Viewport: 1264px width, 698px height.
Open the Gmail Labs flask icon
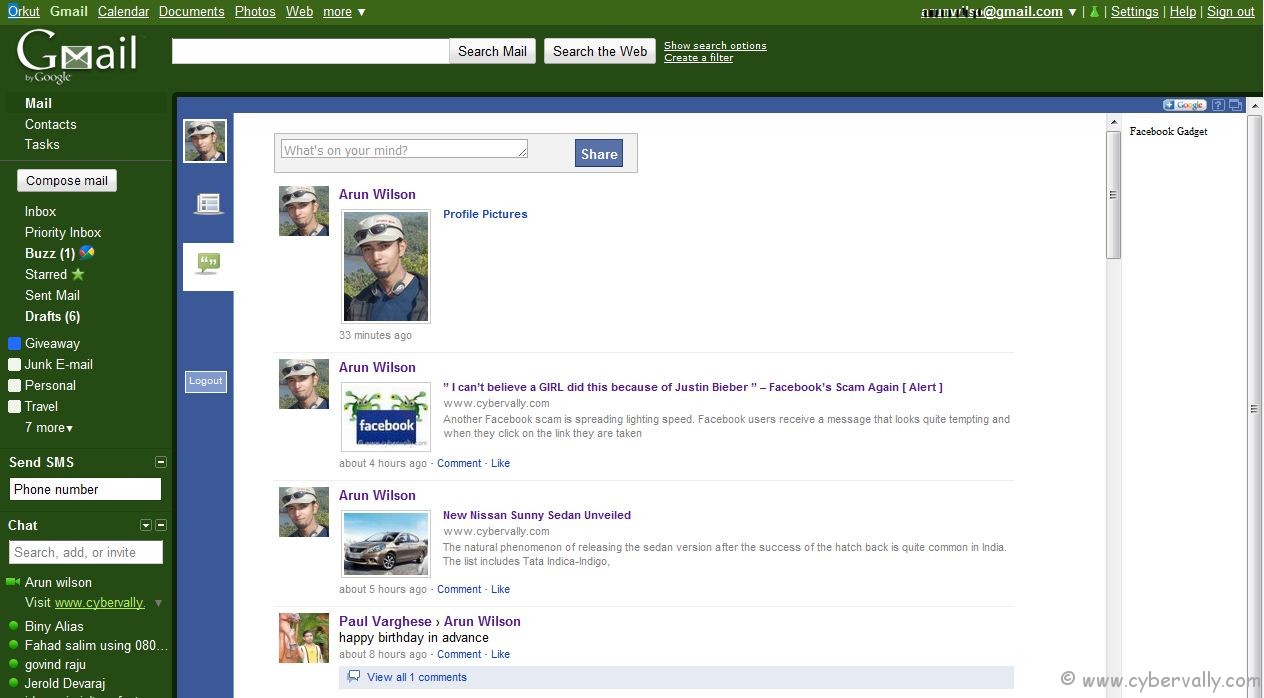pos(1094,12)
